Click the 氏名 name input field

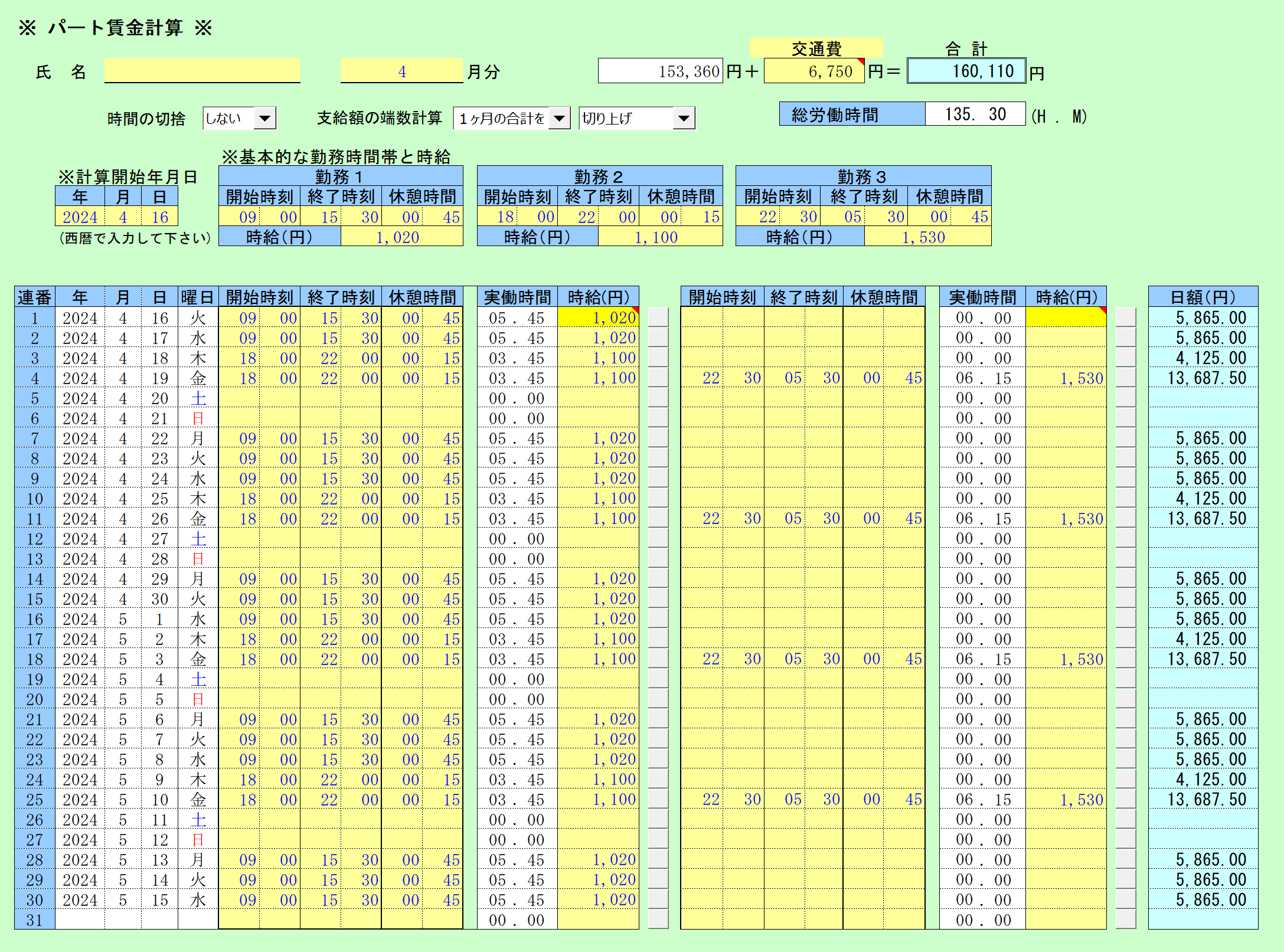pos(202,71)
